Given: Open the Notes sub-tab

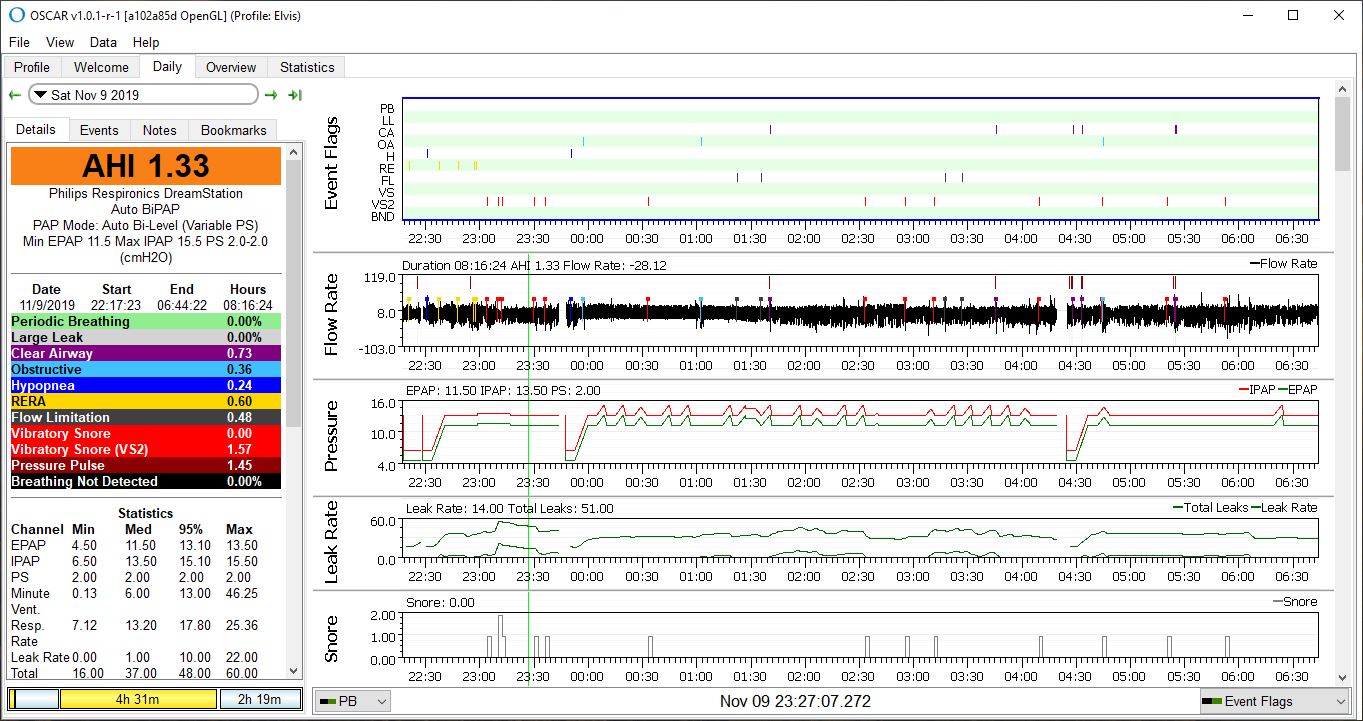Looking at the screenshot, I should pyautogui.click(x=159, y=130).
